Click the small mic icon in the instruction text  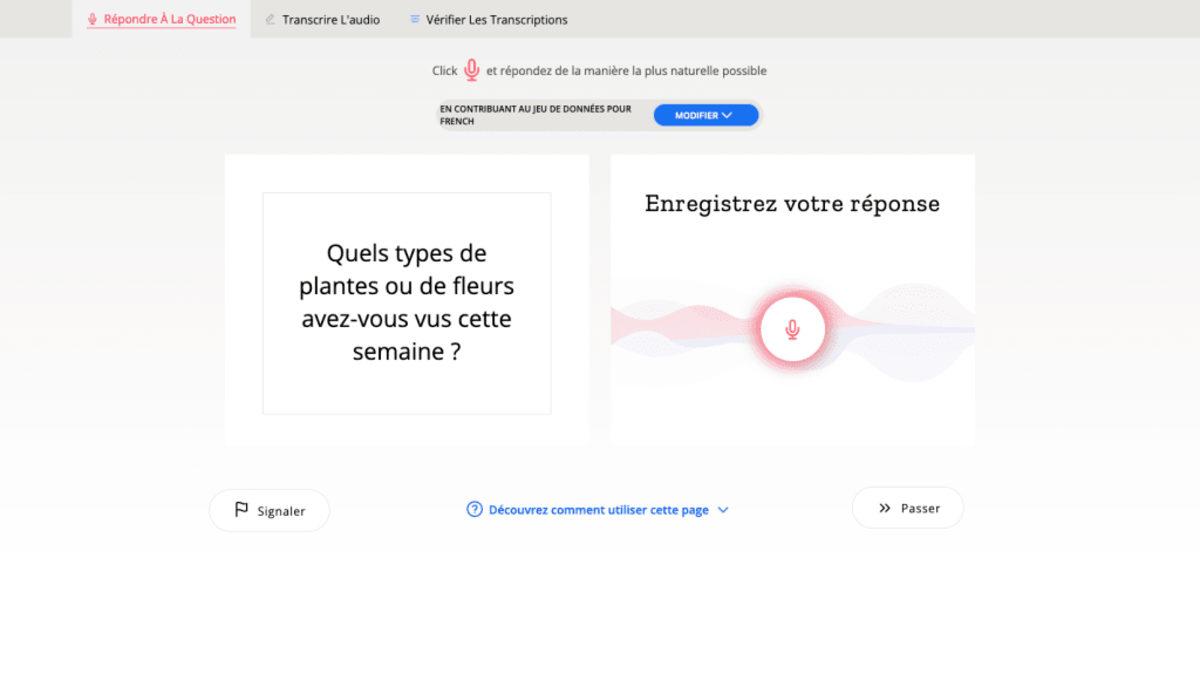[471, 70]
